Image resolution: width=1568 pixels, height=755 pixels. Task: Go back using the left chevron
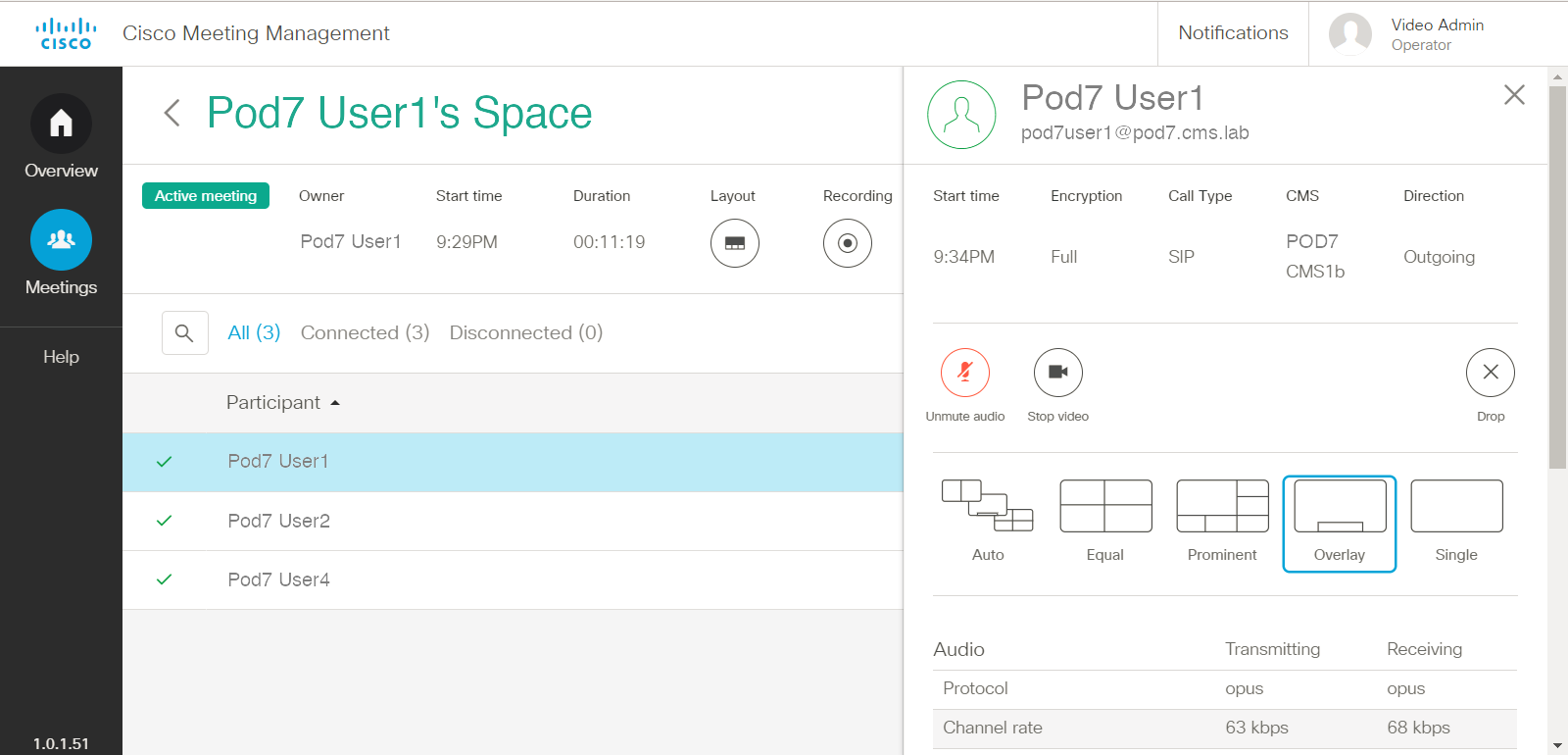[x=171, y=113]
